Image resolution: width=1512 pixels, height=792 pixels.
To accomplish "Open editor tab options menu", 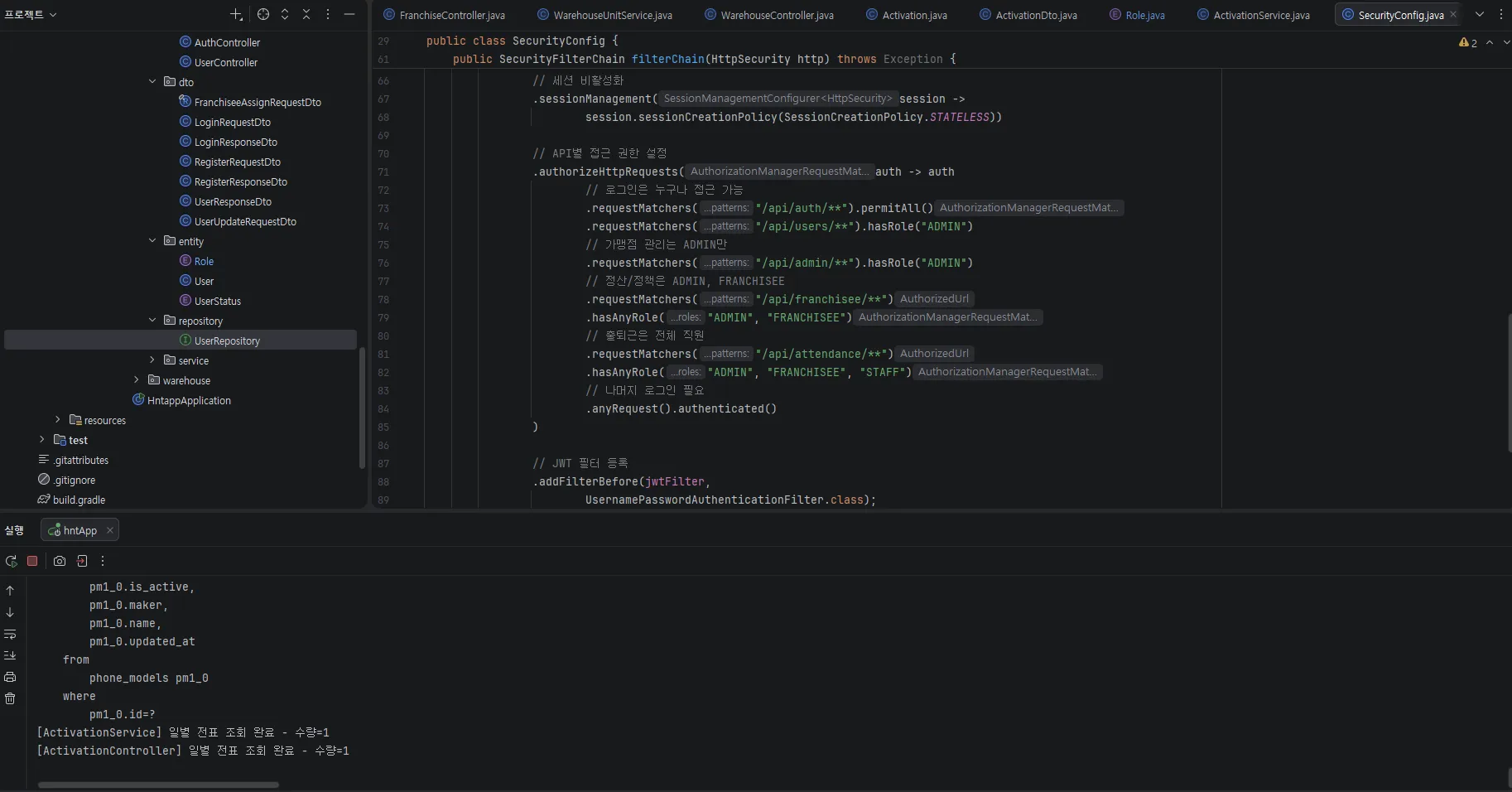I will (x=1501, y=14).
